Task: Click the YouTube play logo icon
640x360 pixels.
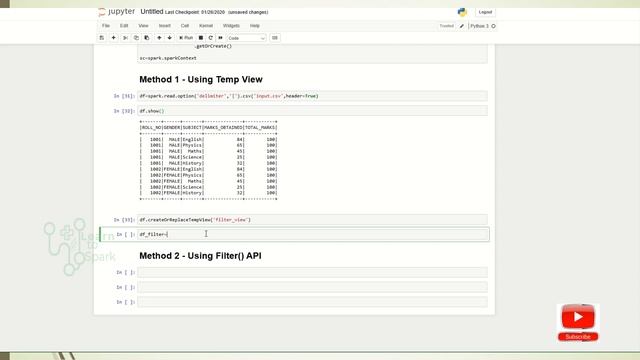Action: (578, 317)
